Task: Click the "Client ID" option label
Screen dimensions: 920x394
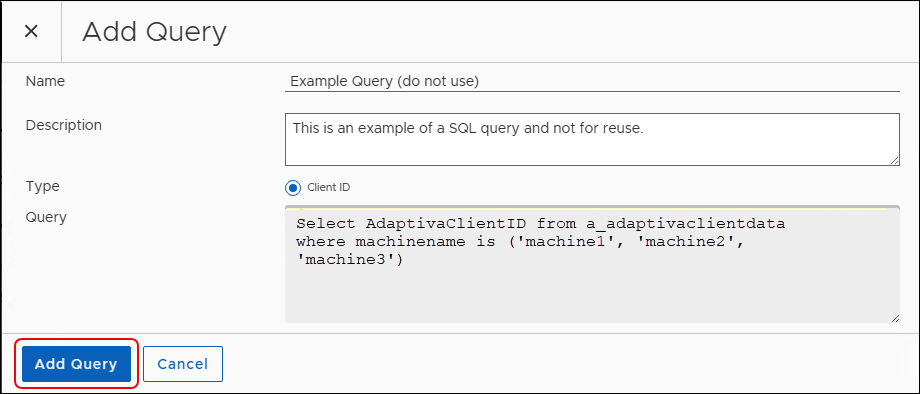Action: pyautogui.click(x=329, y=188)
